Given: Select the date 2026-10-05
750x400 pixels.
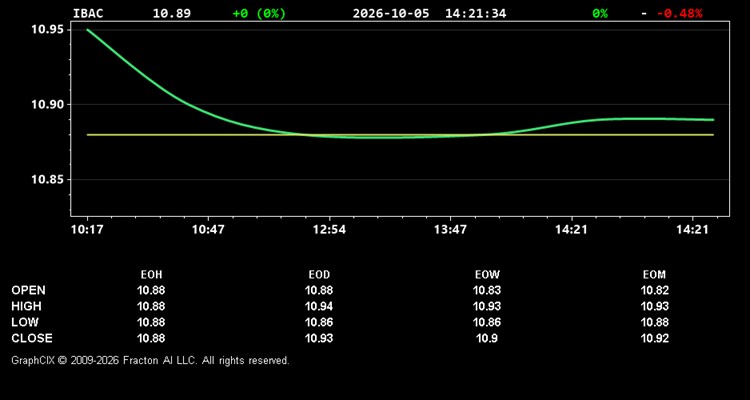Looking at the screenshot, I should pyautogui.click(x=391, y=13).
